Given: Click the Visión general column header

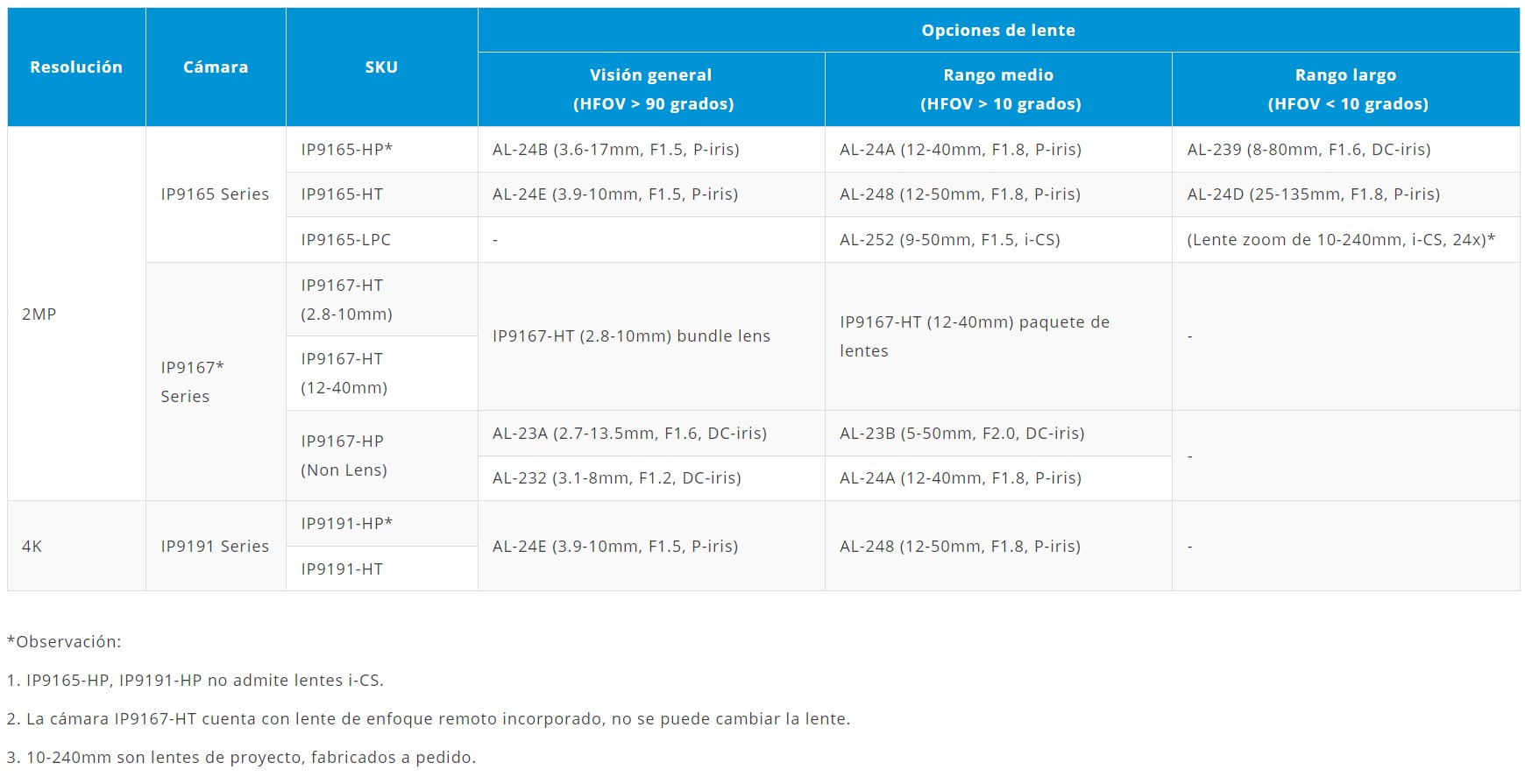Looking at the screenshot, I should [x=650, y=89].
